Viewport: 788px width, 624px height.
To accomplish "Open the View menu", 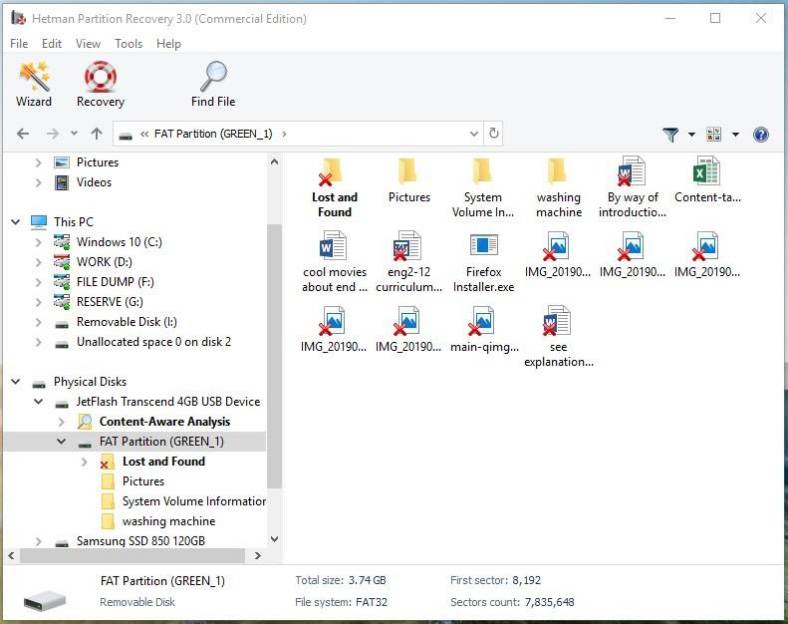I will coord(88,44).
